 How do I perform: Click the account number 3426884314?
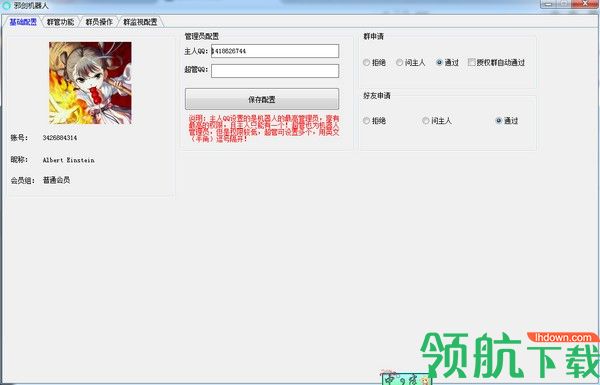pos(60,138)
